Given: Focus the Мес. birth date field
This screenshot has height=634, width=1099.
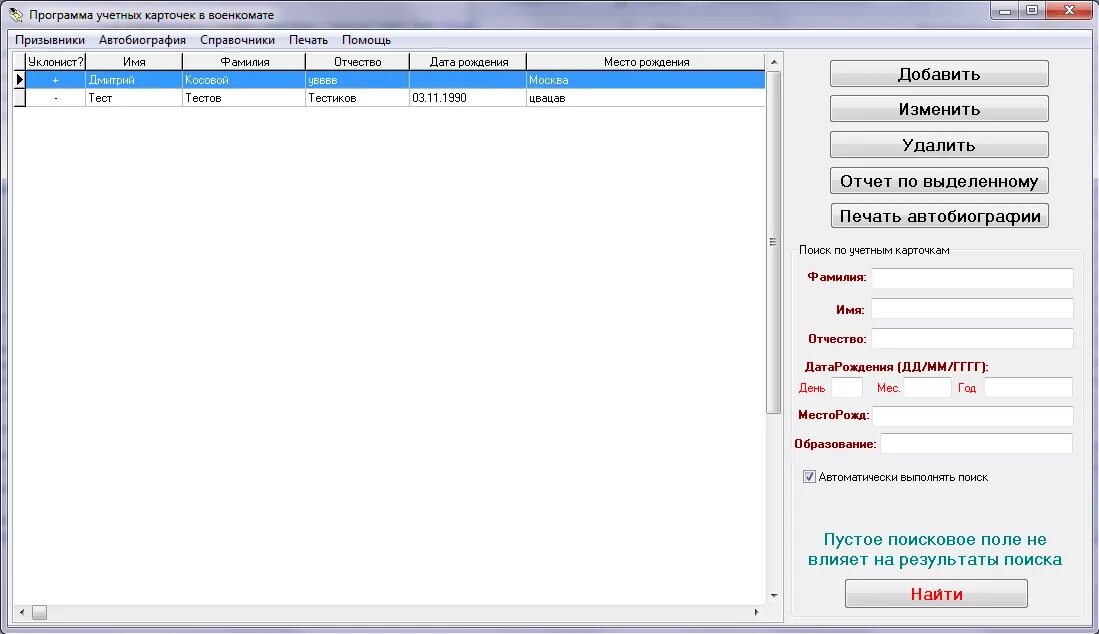Looking at the screenshot, I should tap(927, 387).
